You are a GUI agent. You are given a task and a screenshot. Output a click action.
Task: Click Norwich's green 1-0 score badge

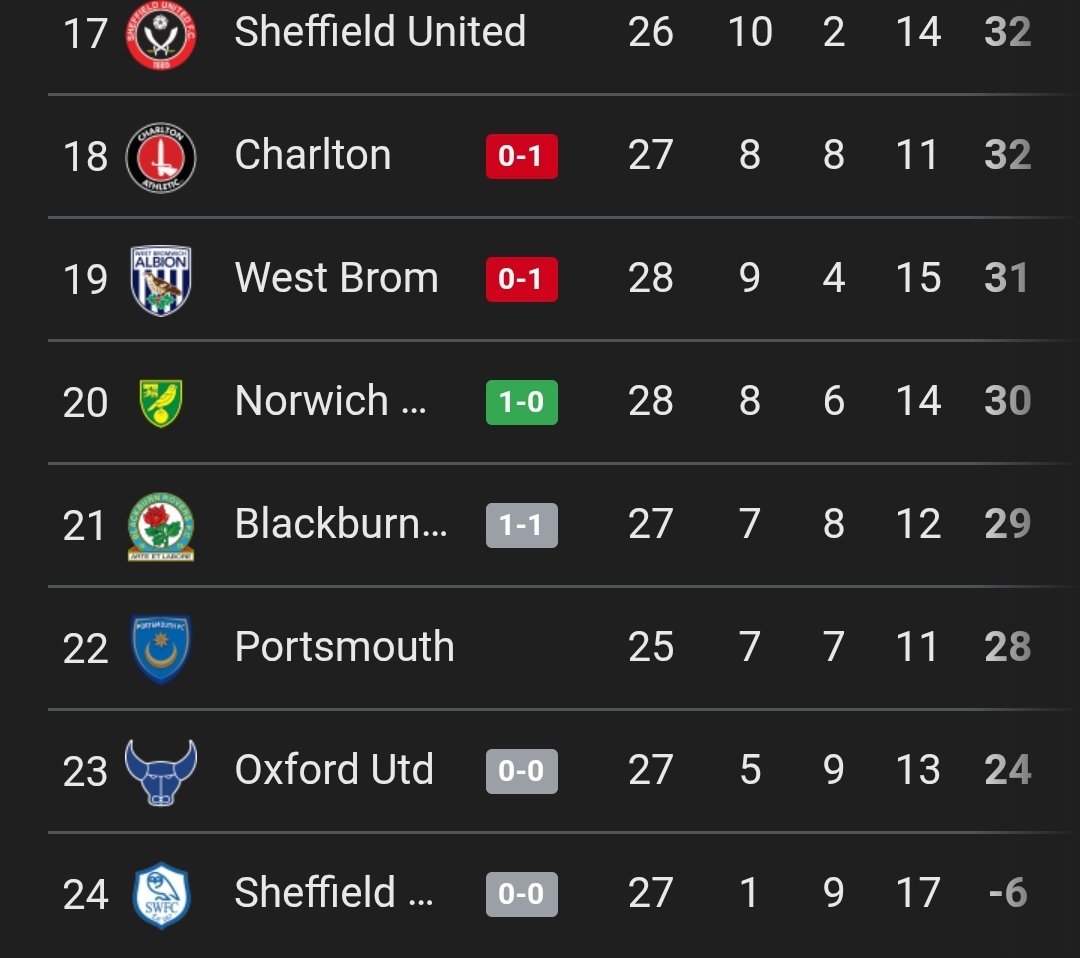pos(521,402)
